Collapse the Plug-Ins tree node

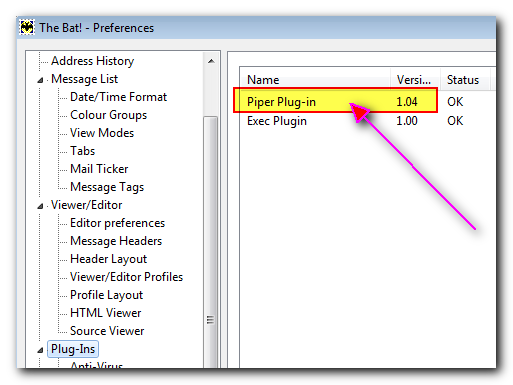pyautogui.click(x=40, y=350)
